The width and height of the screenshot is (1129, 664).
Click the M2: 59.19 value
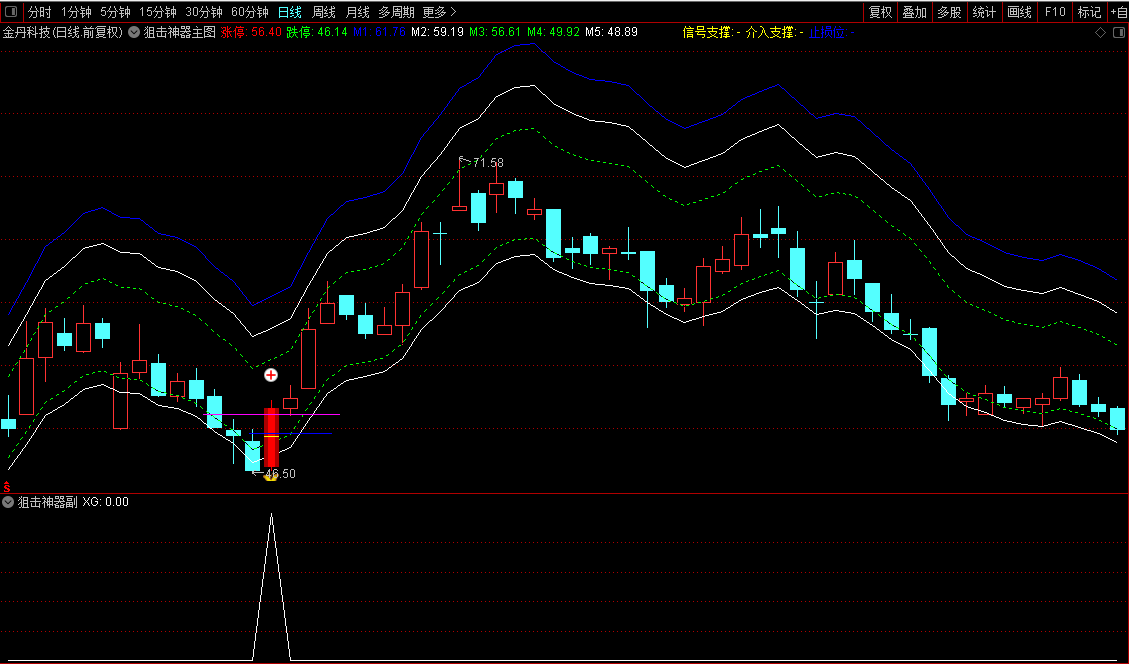point(437,32)
